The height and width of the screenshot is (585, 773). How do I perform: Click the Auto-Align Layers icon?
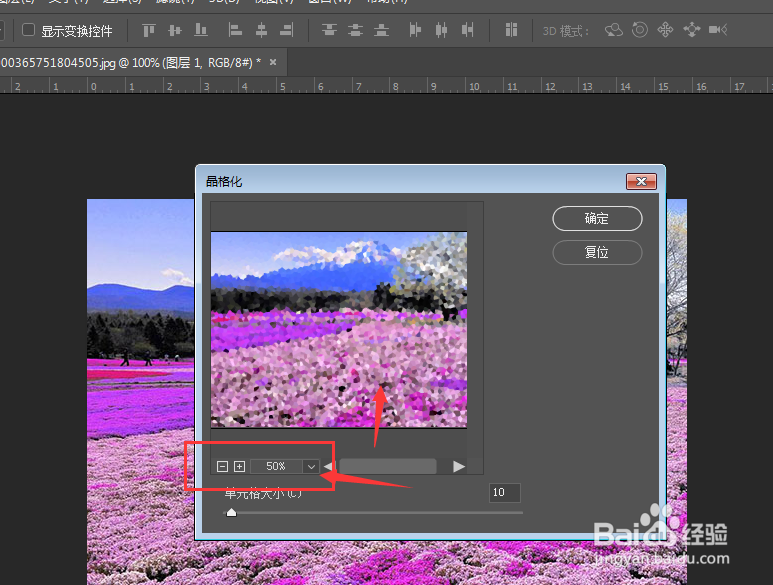point(511,30)
